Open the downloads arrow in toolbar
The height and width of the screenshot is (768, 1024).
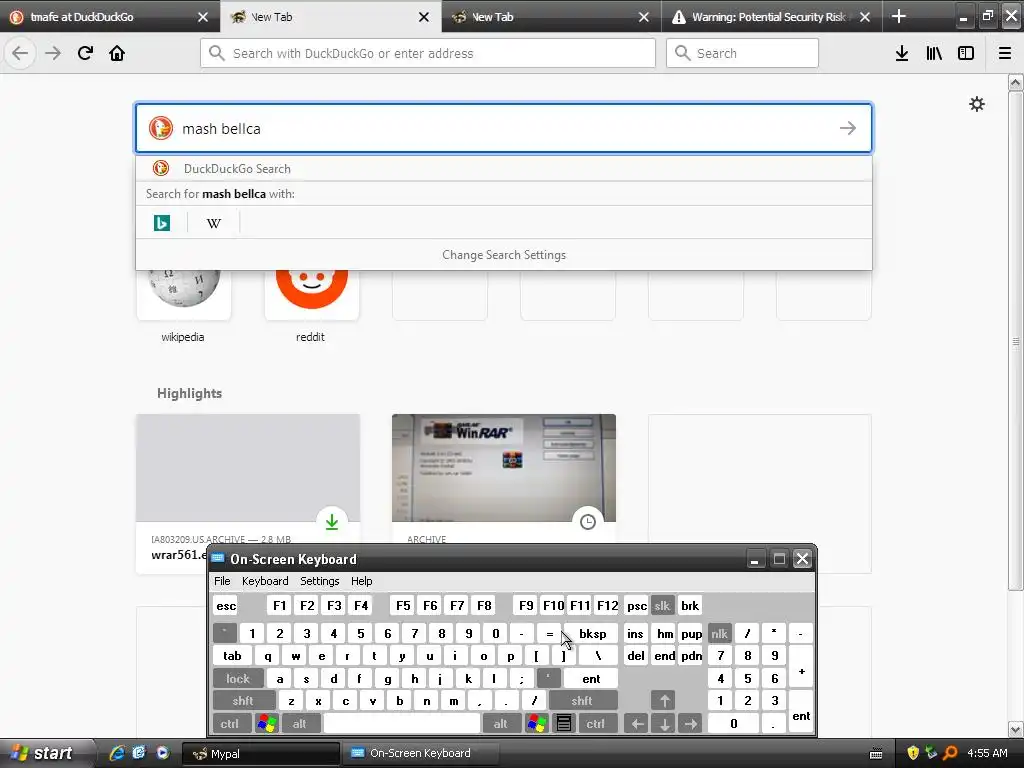coord(902,53)
